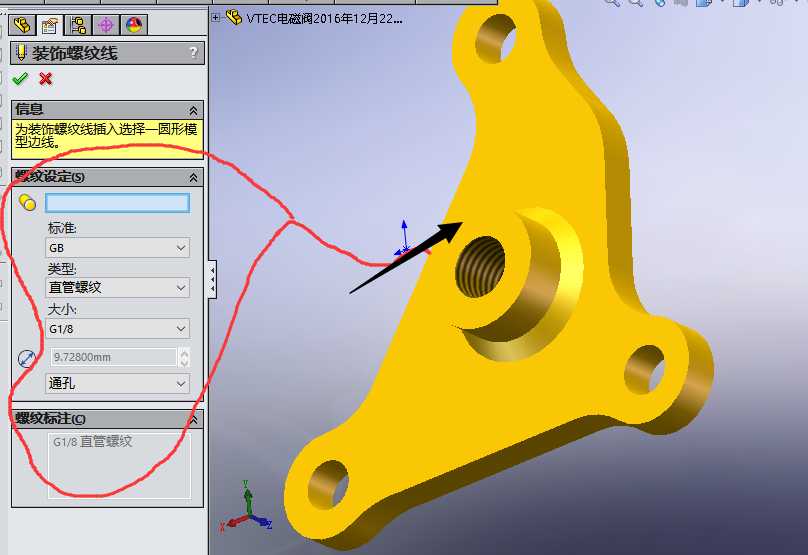Open the ConfigurationManager tab
Viewport: 808px width, 555px height.
coord(78,24)
